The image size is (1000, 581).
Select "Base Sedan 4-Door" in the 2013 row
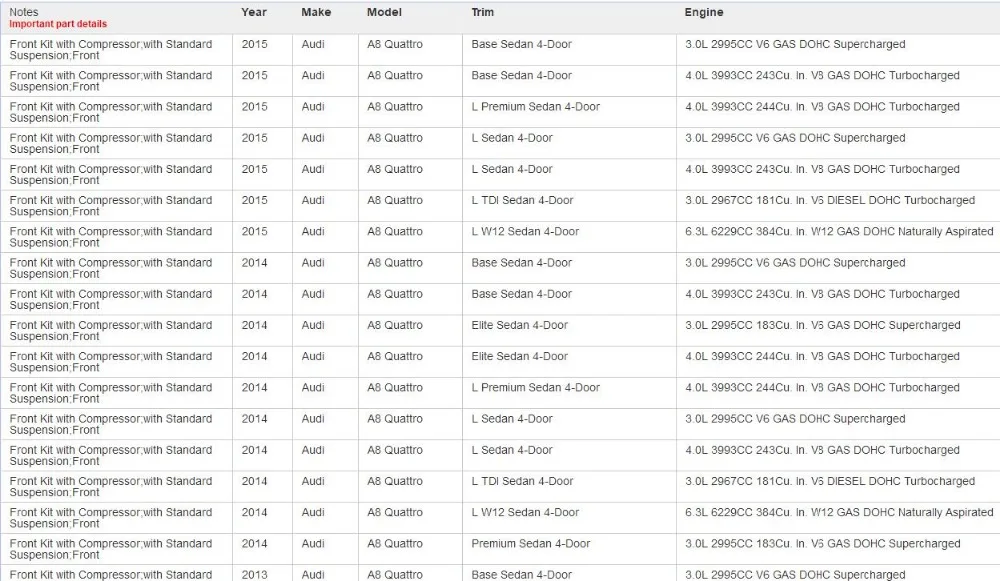[x=522, y=575]
